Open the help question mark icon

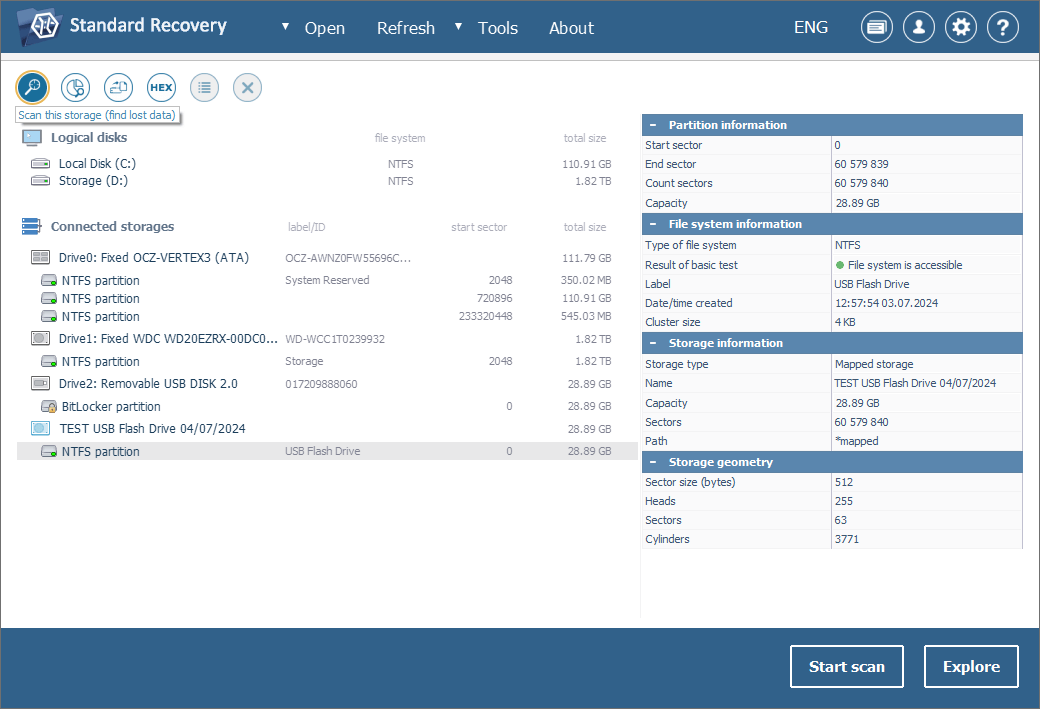(1003, 28)
